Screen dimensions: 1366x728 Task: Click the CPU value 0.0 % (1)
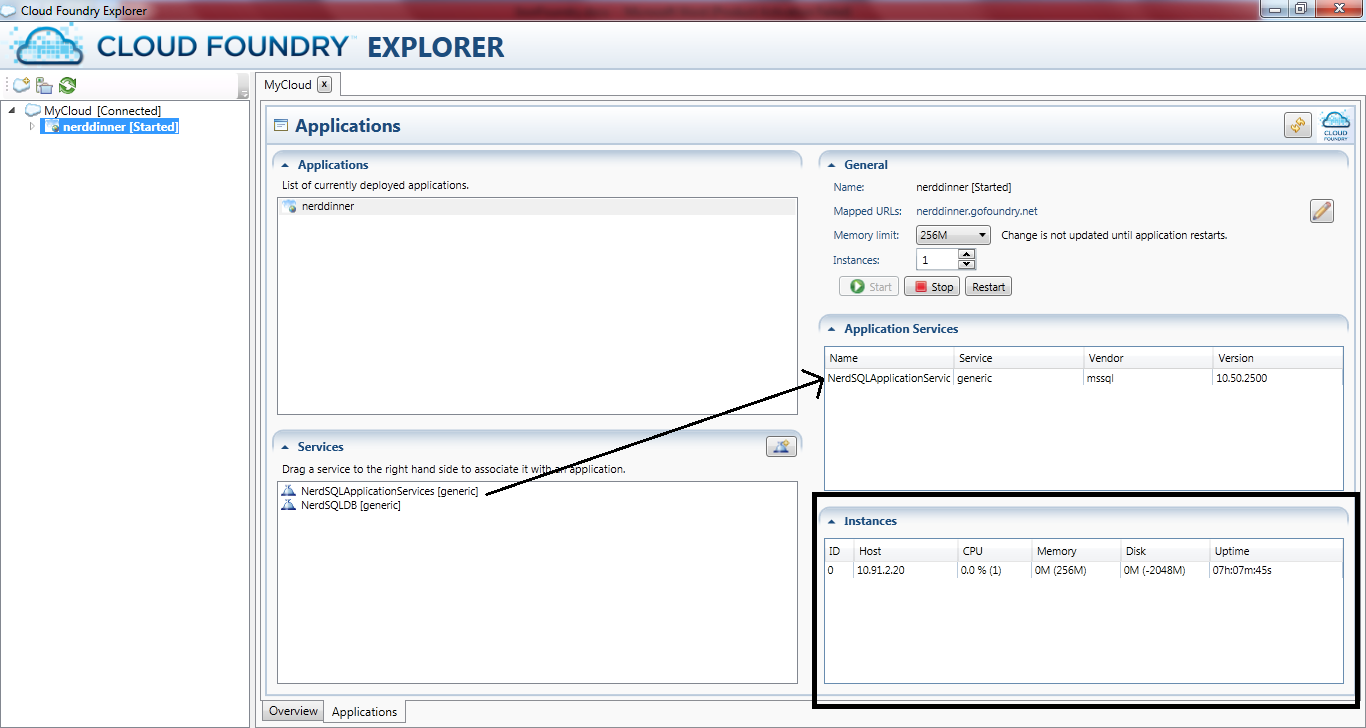pos(981,570)
